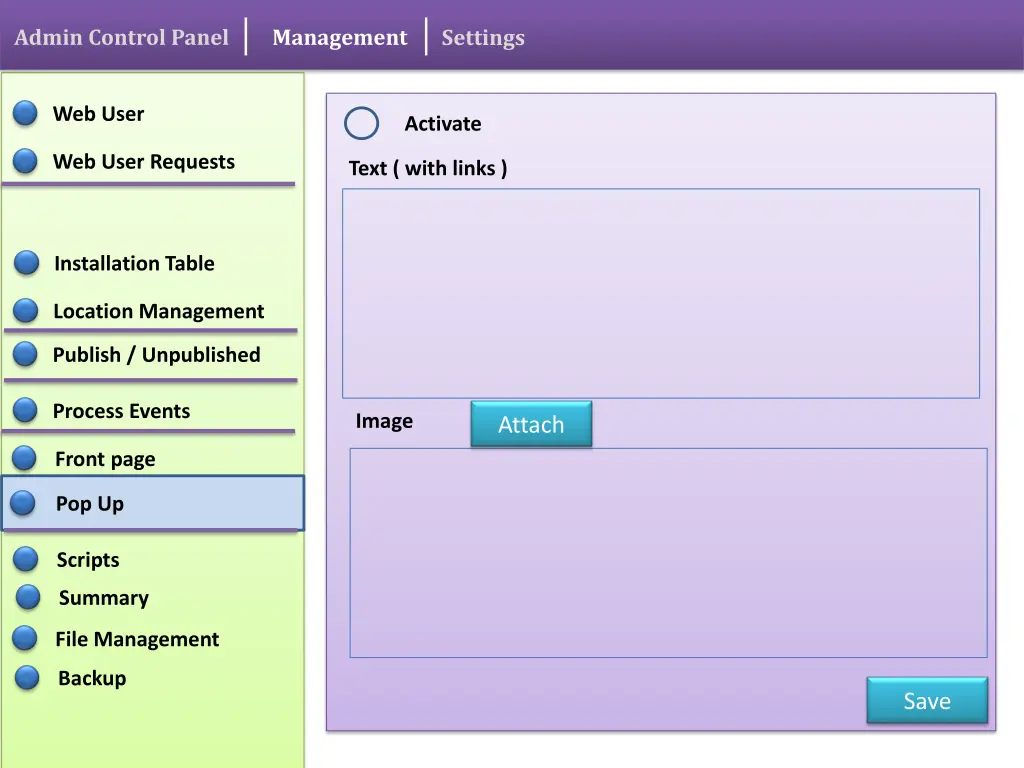
Task: Click inside the Text with links field
Action: point(660,293)
